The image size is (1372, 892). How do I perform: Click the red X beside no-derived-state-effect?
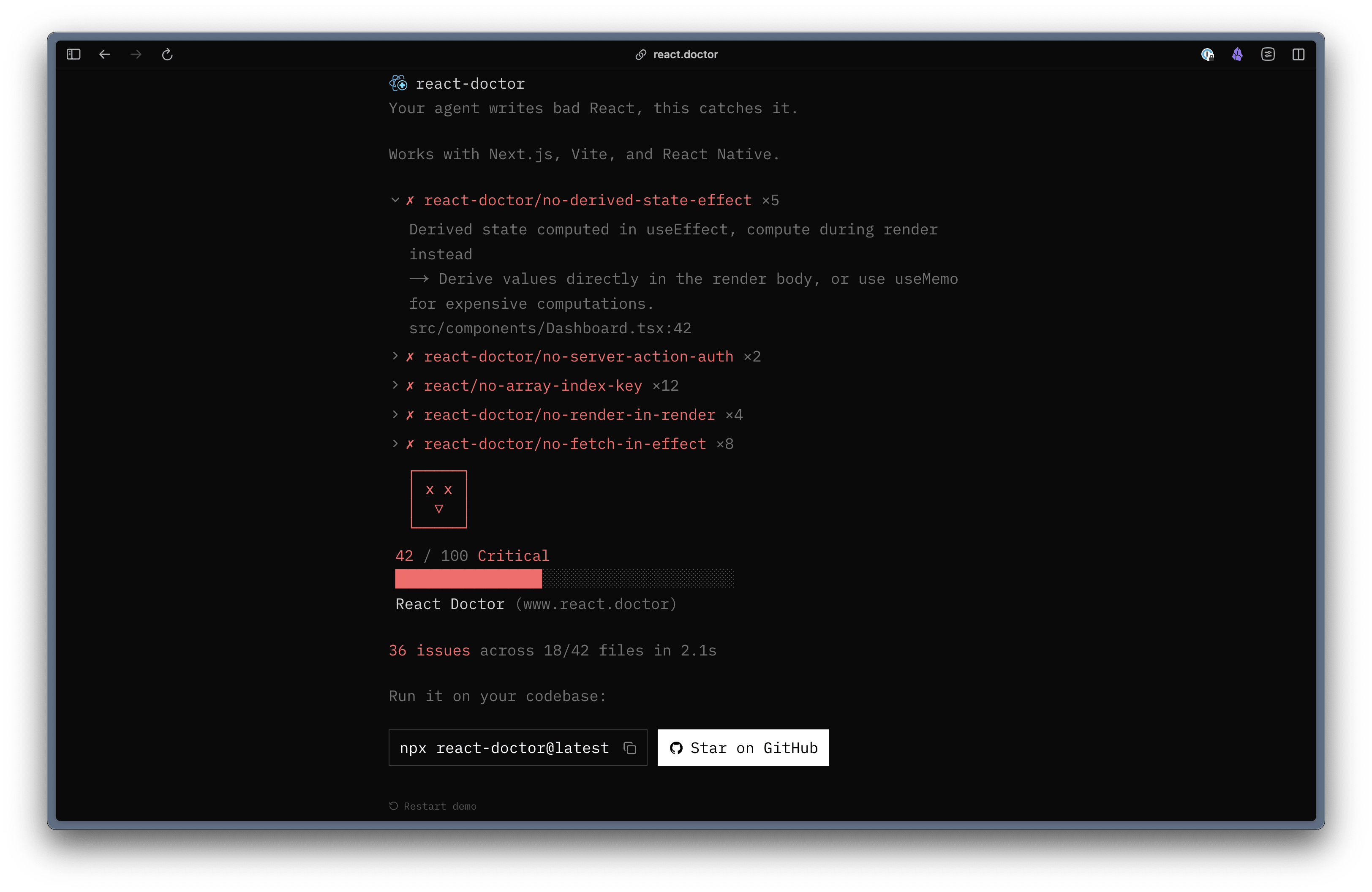[x=410, y=201]
